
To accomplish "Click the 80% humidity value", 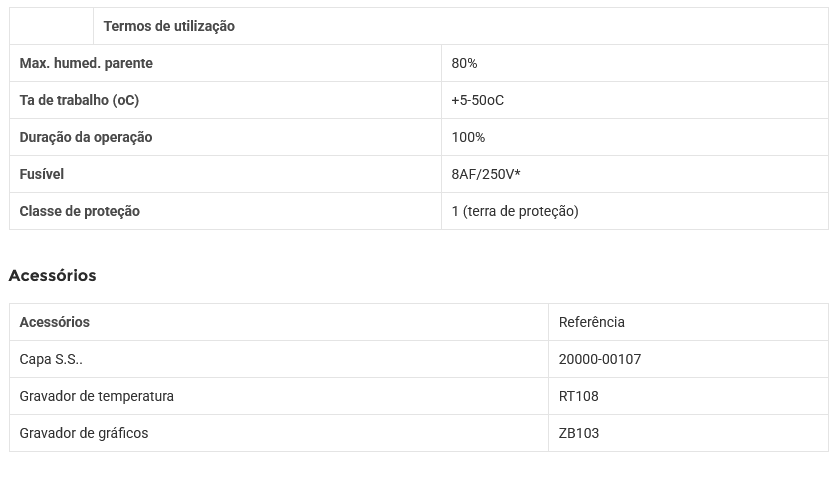I will pos(464,63).
